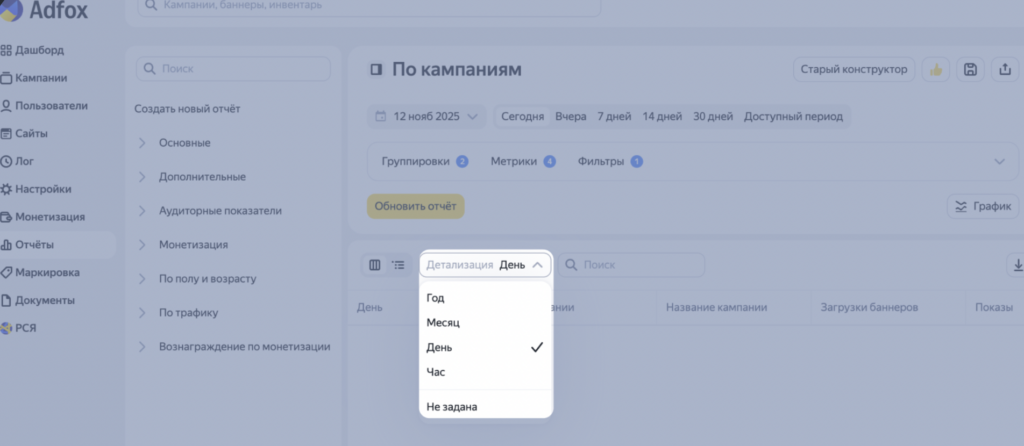Image resolution: width=1024 pixels, height=446 pixels.
Task: Open Метрики settings
Action: click(x=523, y=161)
